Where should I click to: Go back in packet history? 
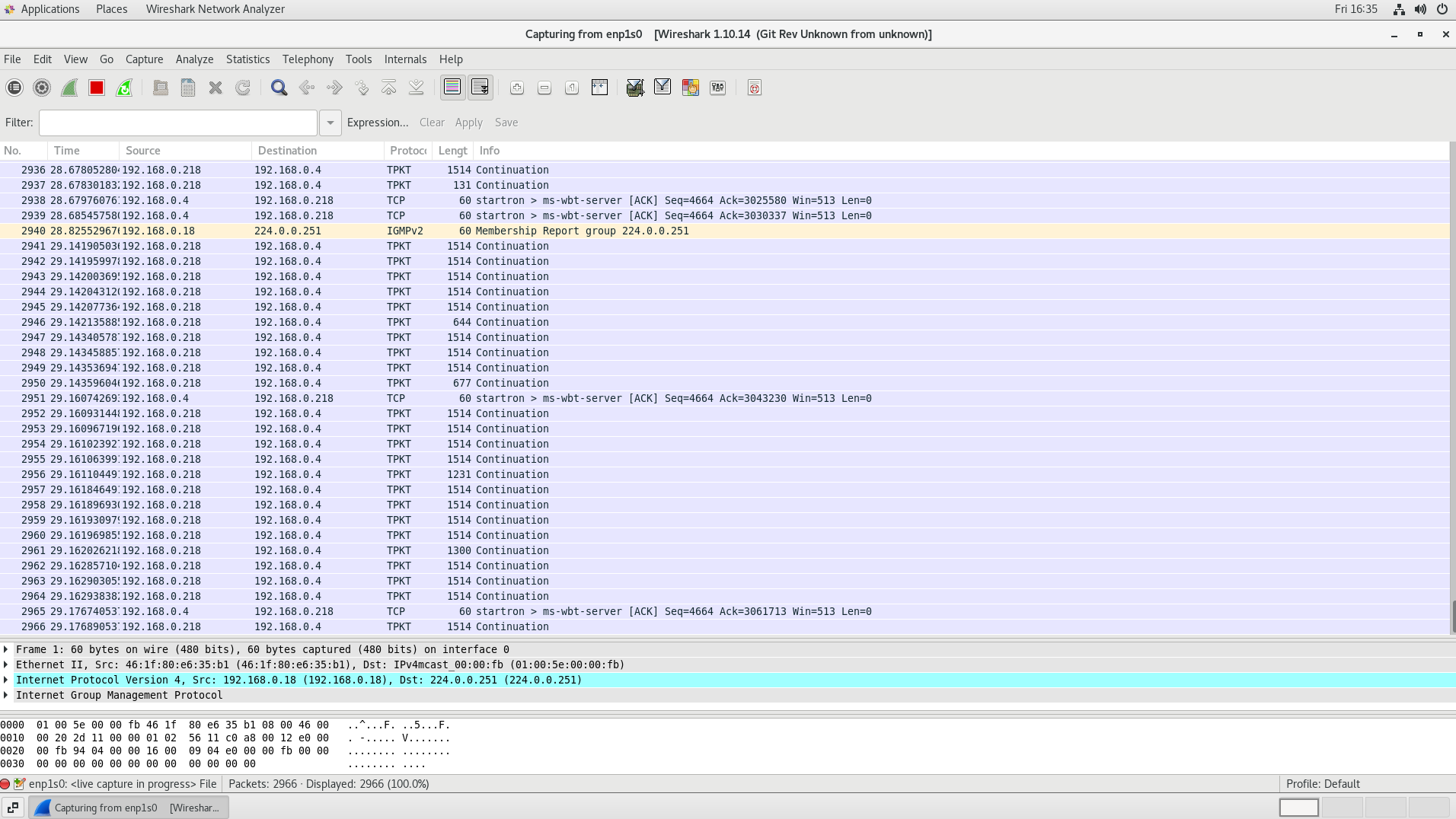coord(307,88)
